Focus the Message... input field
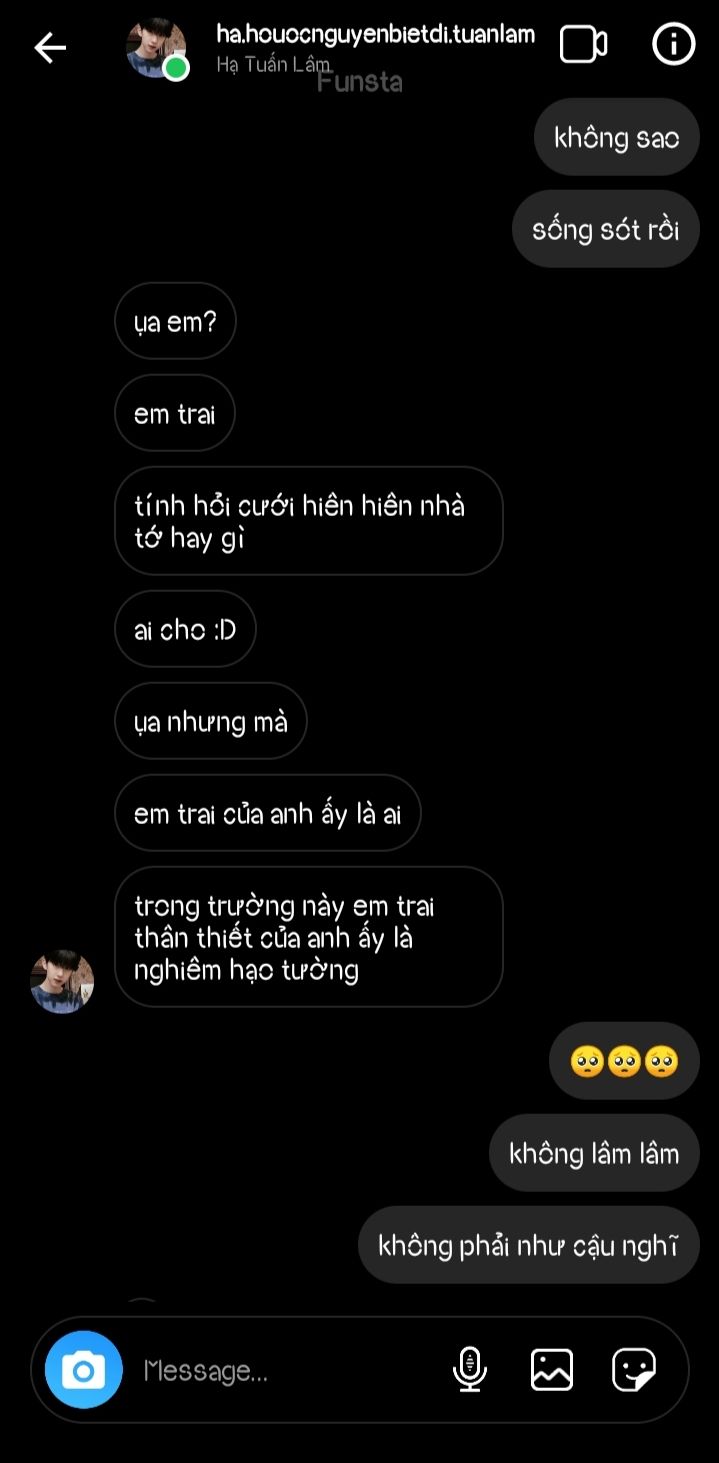719x1463 pixels. pyautogui.click(x=290, y=1370)
